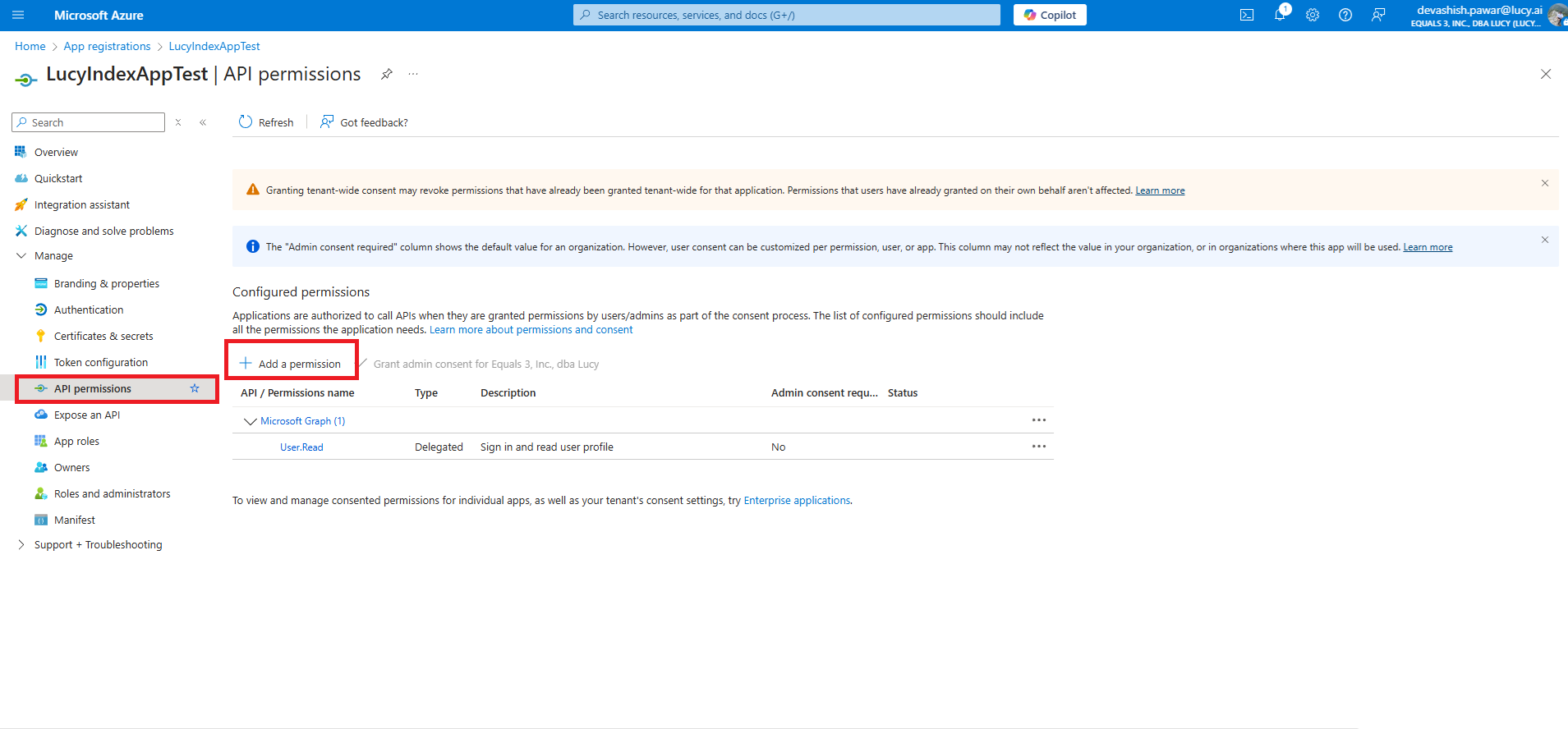This screenshot has height=729, width=1568.
Task: Click the Copilot button
Action: click(1050, 15)
